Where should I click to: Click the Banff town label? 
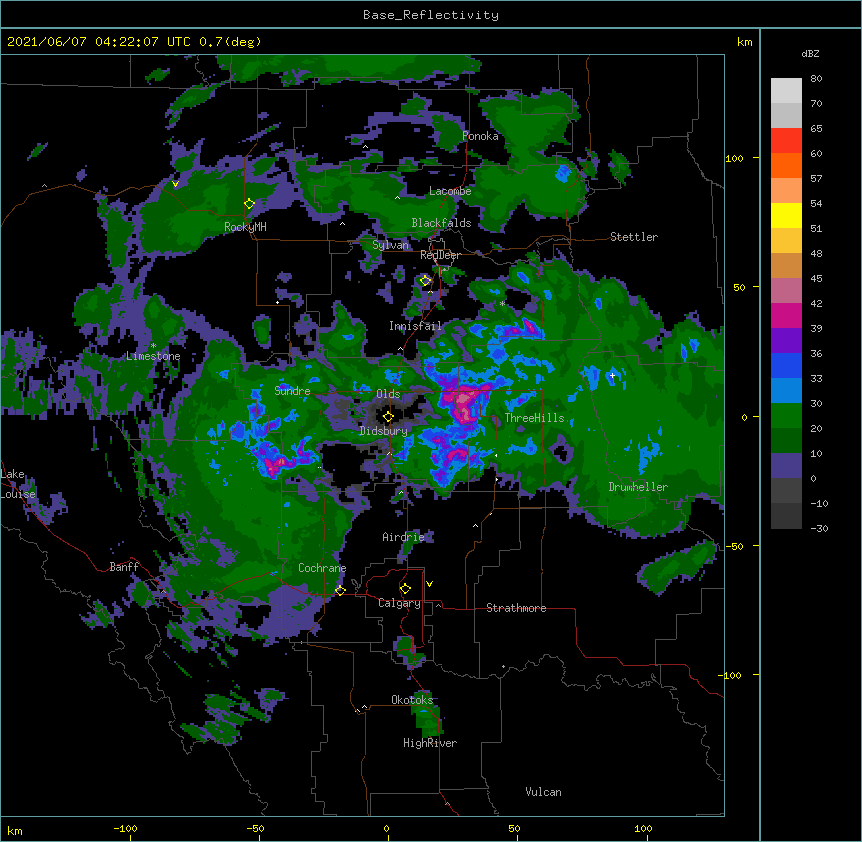pos(124,567)
